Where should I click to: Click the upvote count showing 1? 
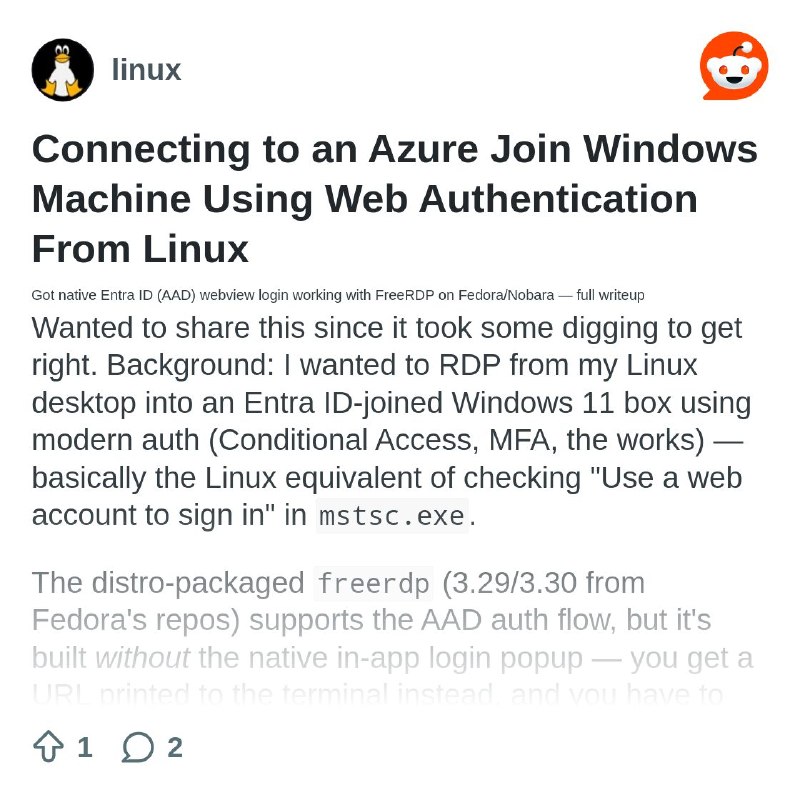click(85, 747)
